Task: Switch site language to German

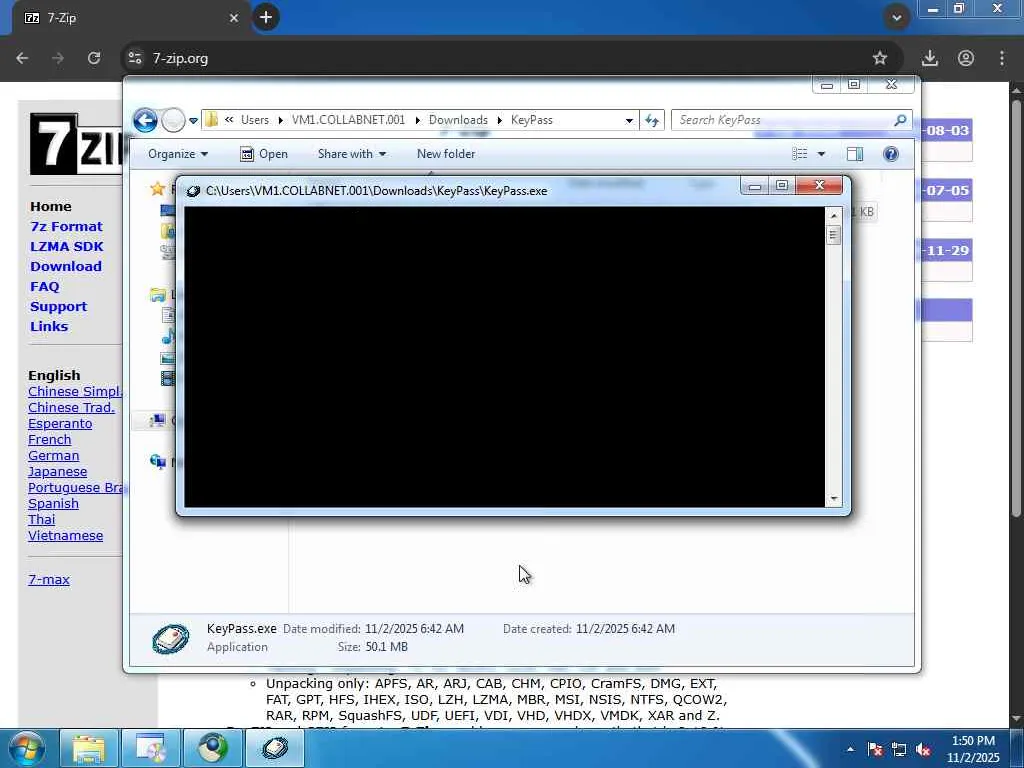Action: 54,456
